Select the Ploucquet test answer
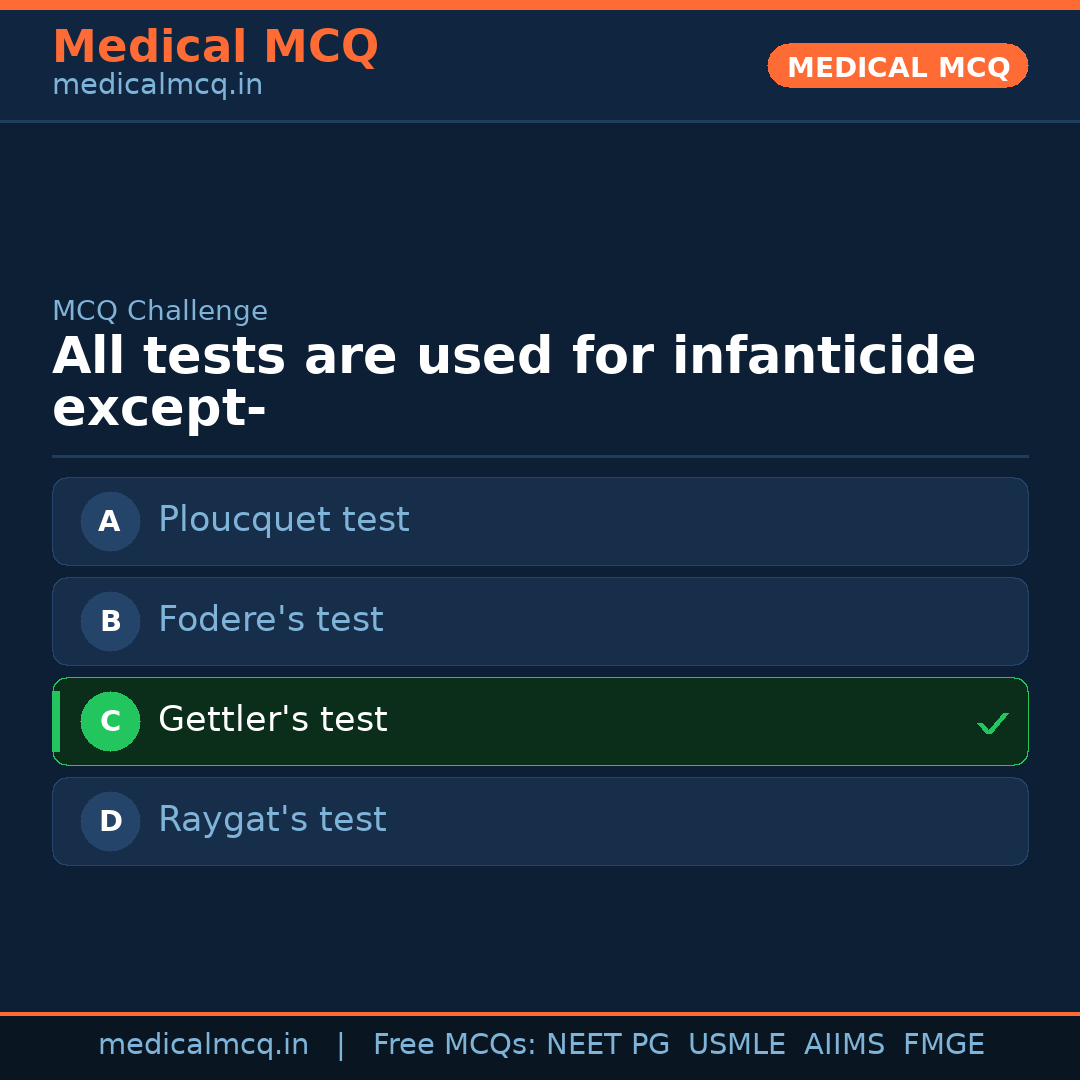 point(284,520)
